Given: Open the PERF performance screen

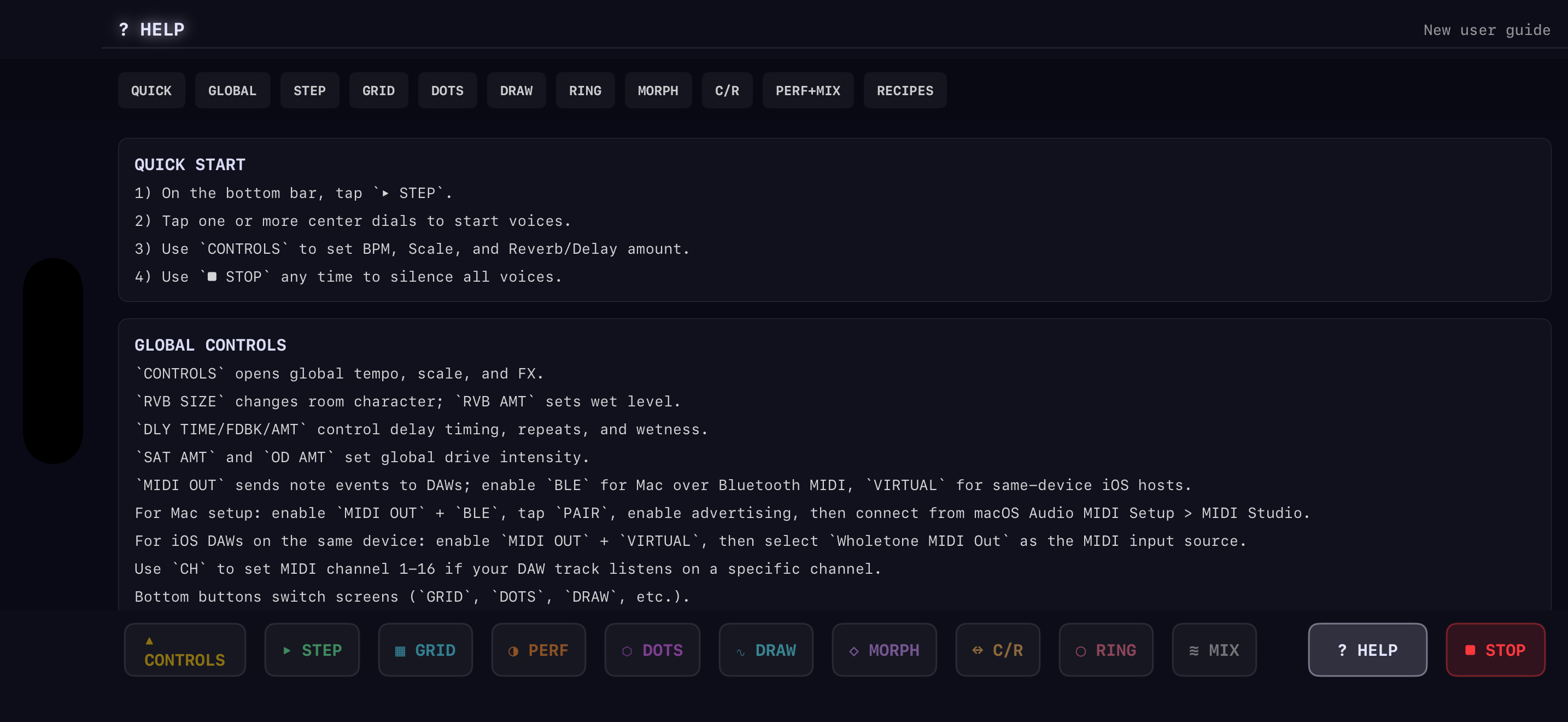Looking at the screenshot, I should [x=538, y=650].
